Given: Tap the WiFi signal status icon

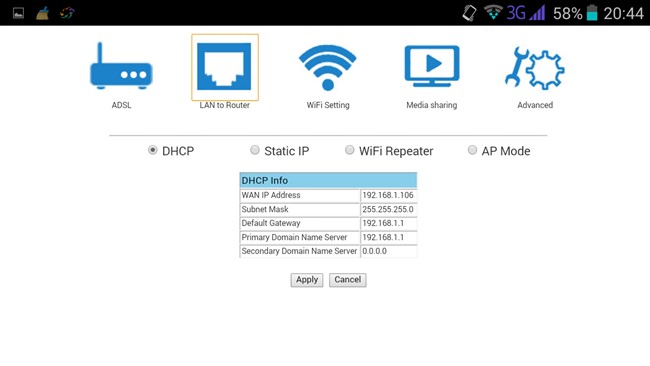Looking at the screenshot, I should tap(493, 13).
